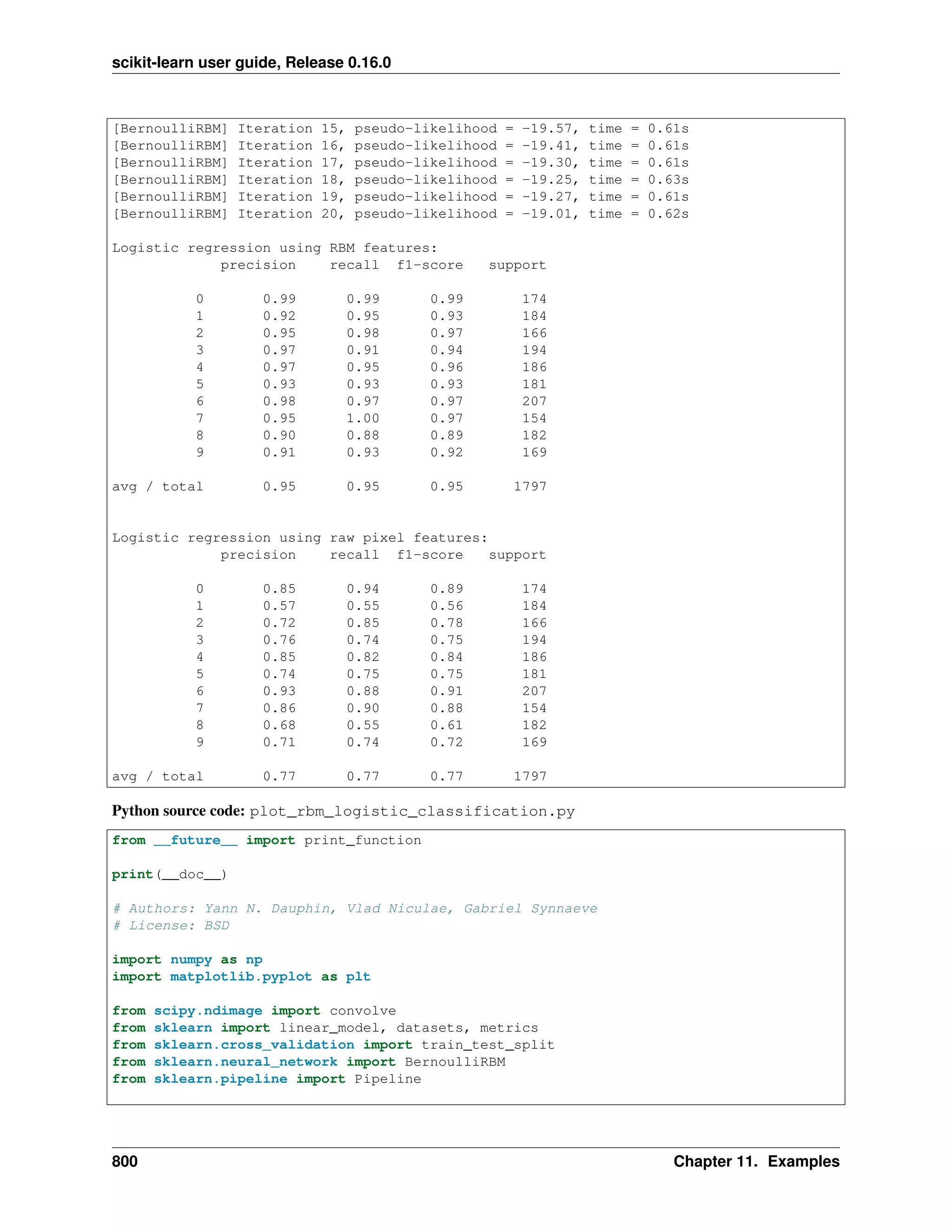Click 'support' column header in RBM table
This screenshot has width=952, height=1232.
coord(517,265)
